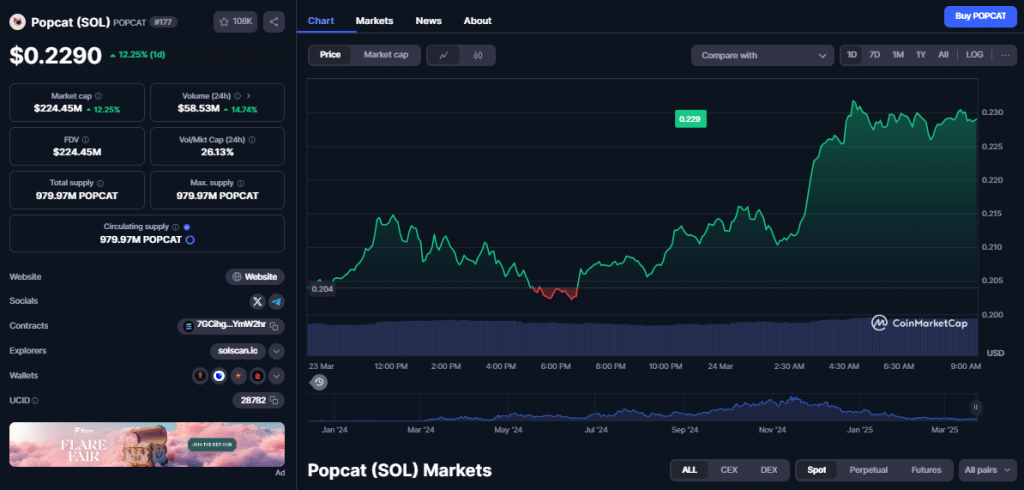Select the Price chart toggle

coord(330,55)
